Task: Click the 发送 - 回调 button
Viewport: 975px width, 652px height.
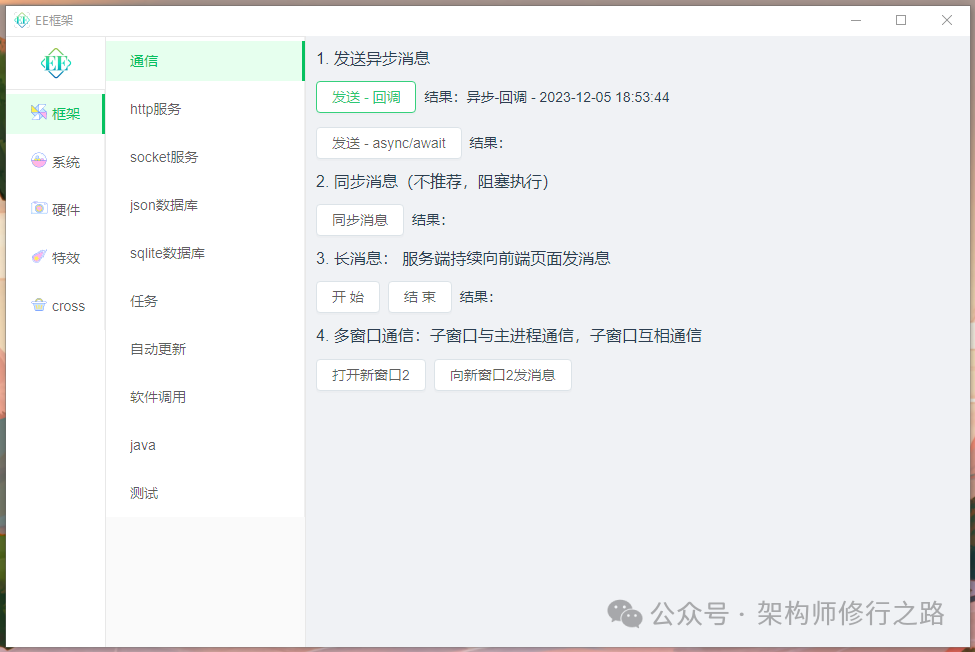Action: coord(366,97)
